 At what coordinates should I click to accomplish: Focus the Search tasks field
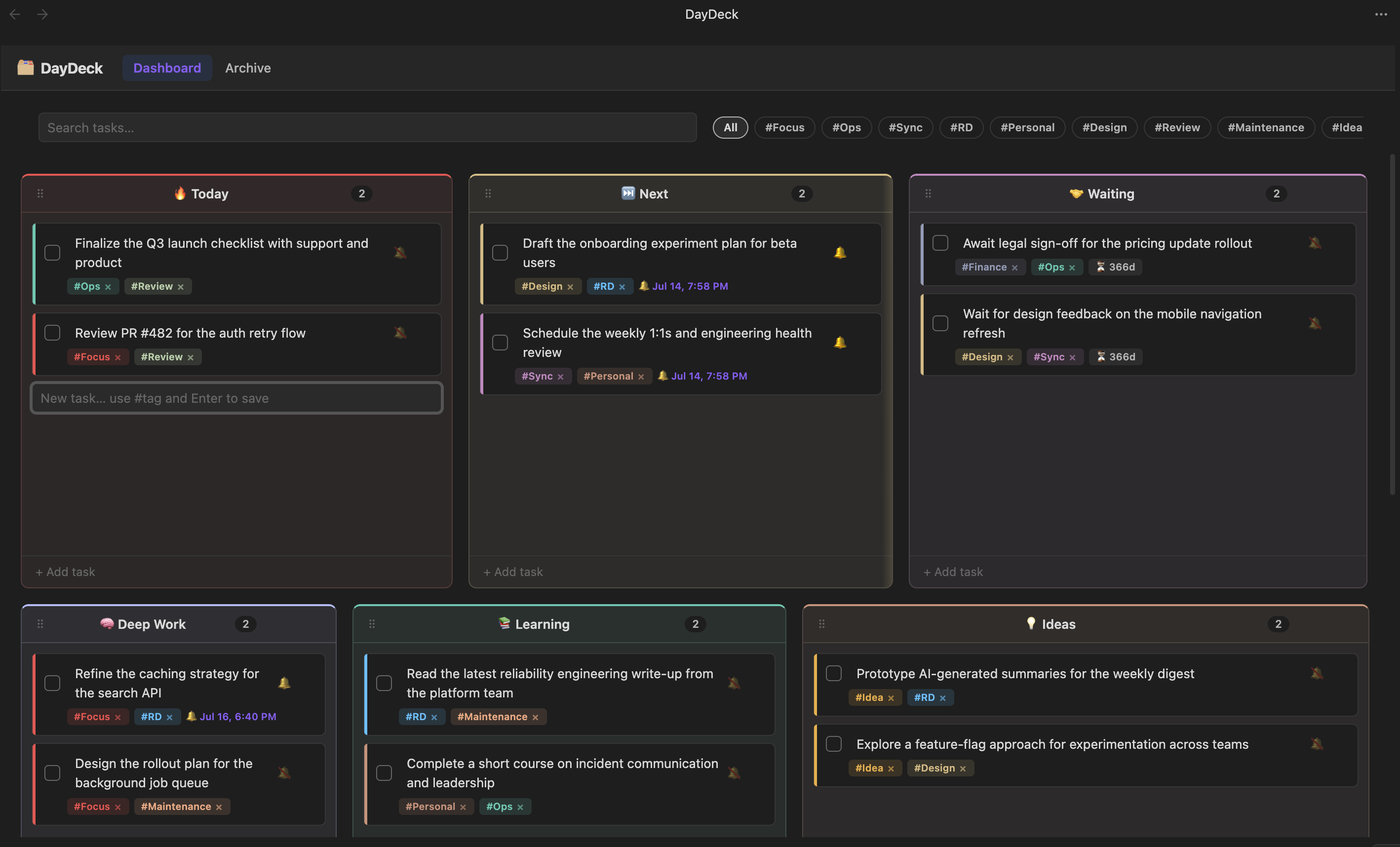[368, 127]
